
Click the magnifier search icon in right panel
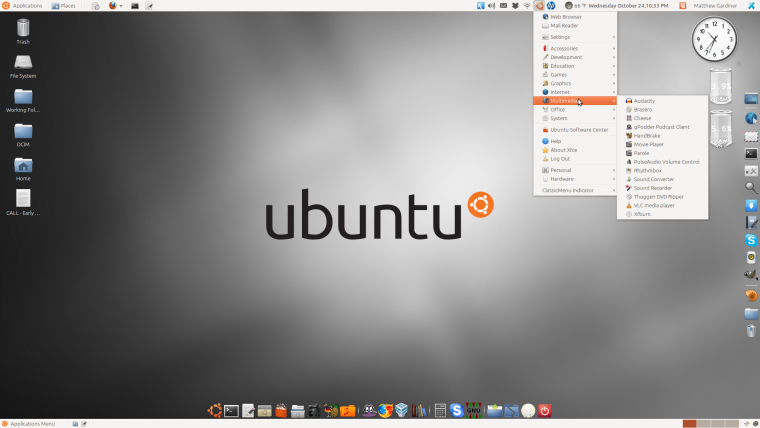tap(751, 188)
